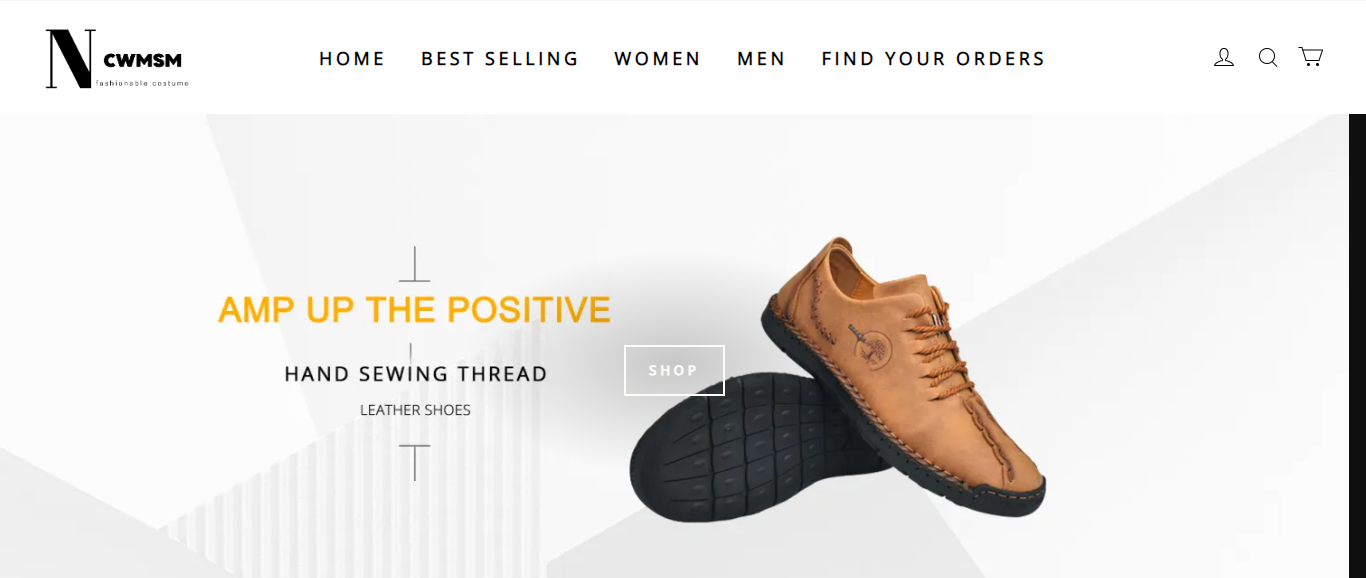Click the LEATHER SHOES caption
Viewport: 1366px width, 578px height.
pyautogui.click(x=415, y=410)
